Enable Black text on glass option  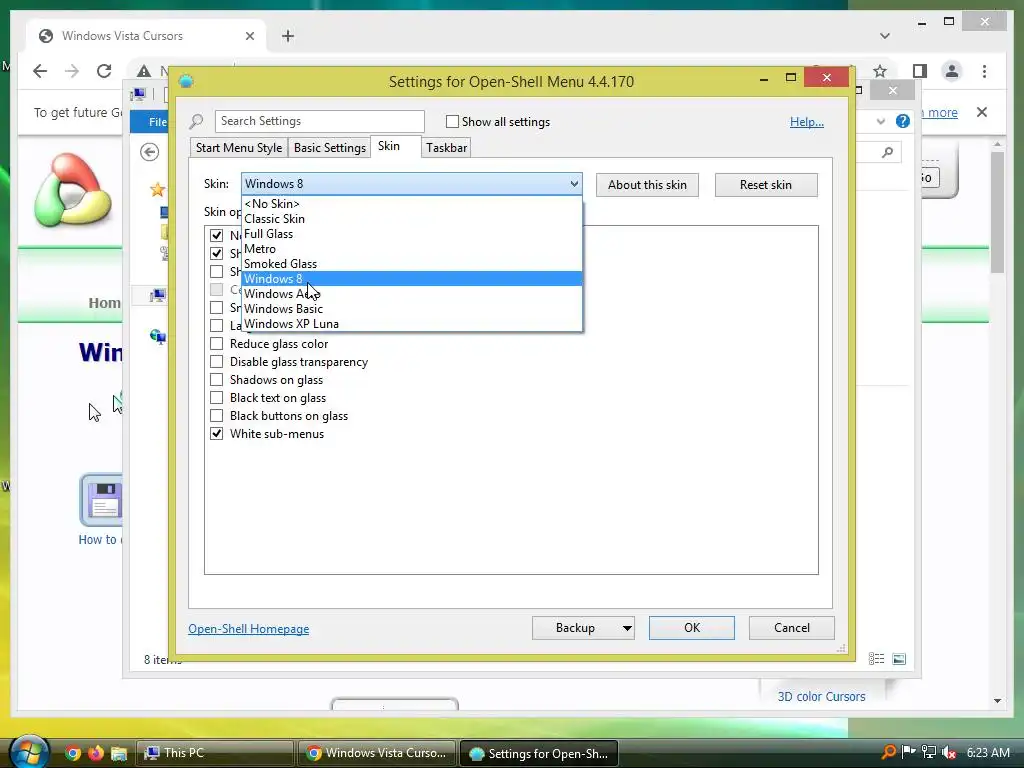click(x=216, y=398)
